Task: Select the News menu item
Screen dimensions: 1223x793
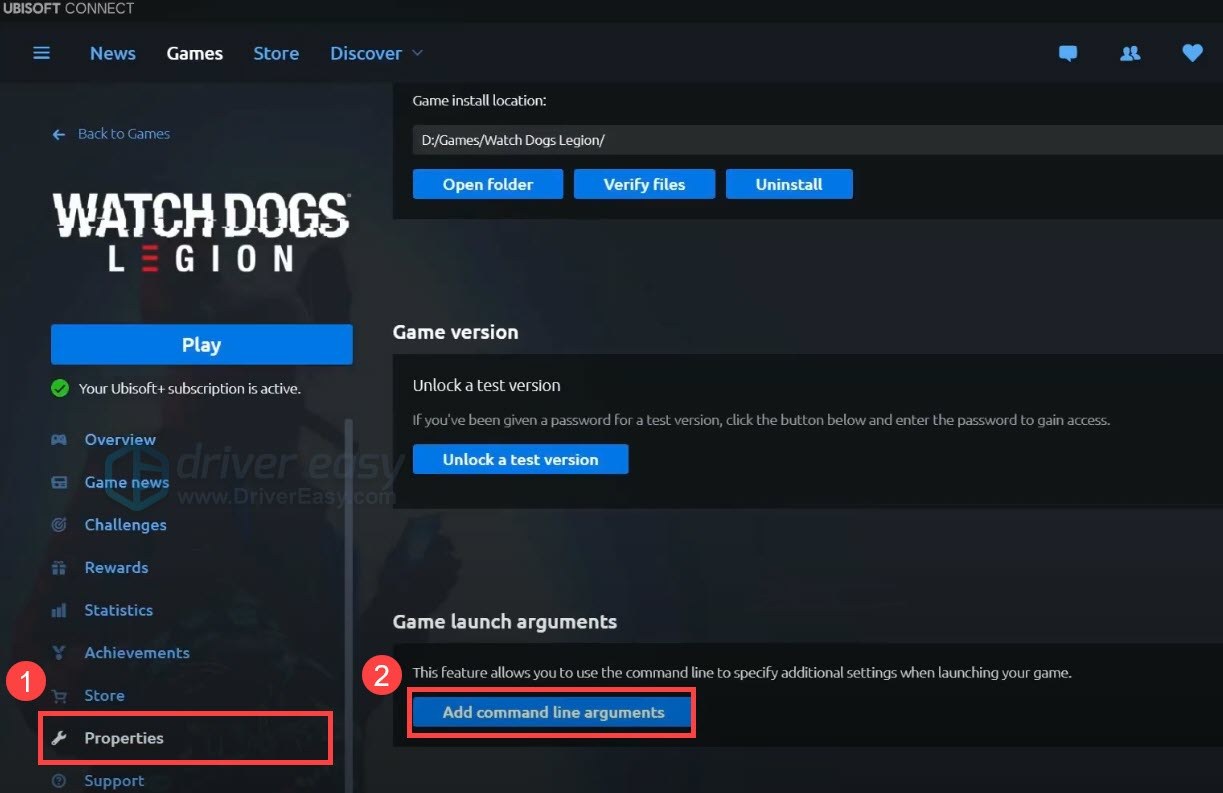Action: [x=112, y=53]
